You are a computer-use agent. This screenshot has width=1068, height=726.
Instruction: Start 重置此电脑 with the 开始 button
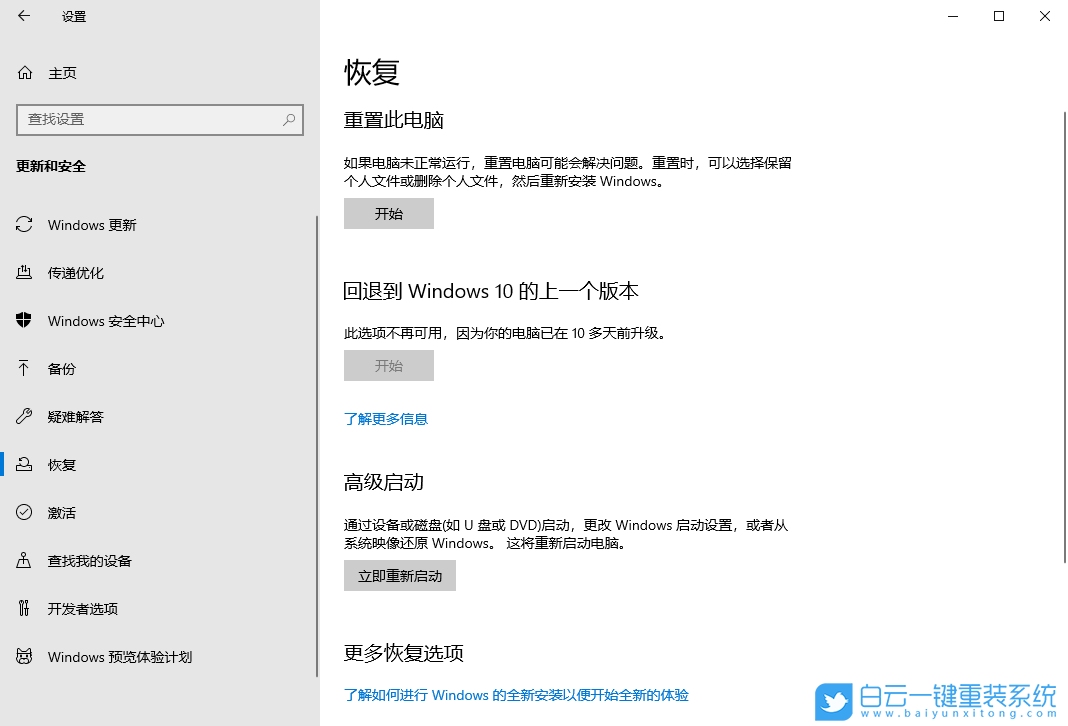(388, 213)
